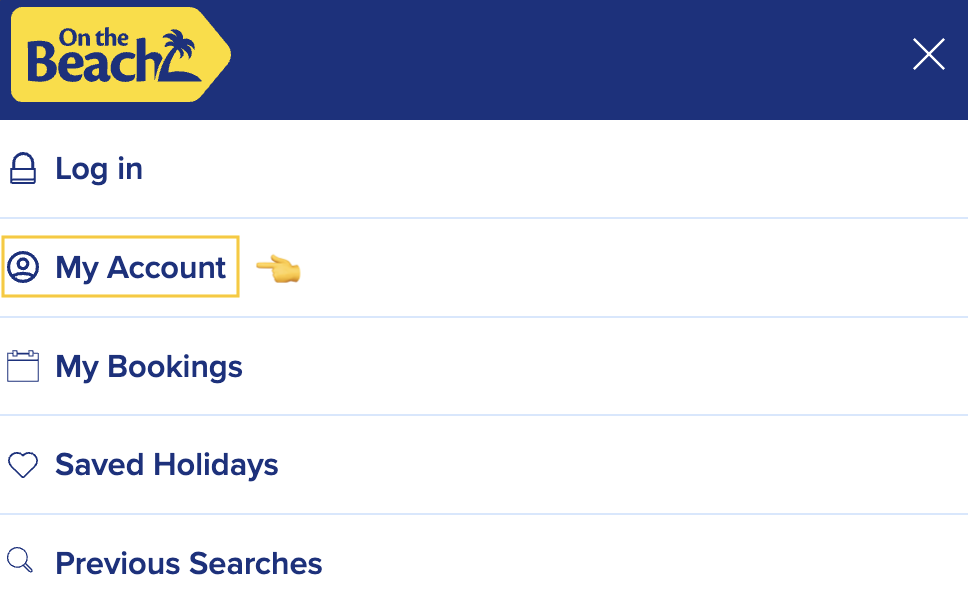The width and height of the screenshot is (968, 608).
Task: Close the menu with the X icon
Action: [x=928, y=54]
